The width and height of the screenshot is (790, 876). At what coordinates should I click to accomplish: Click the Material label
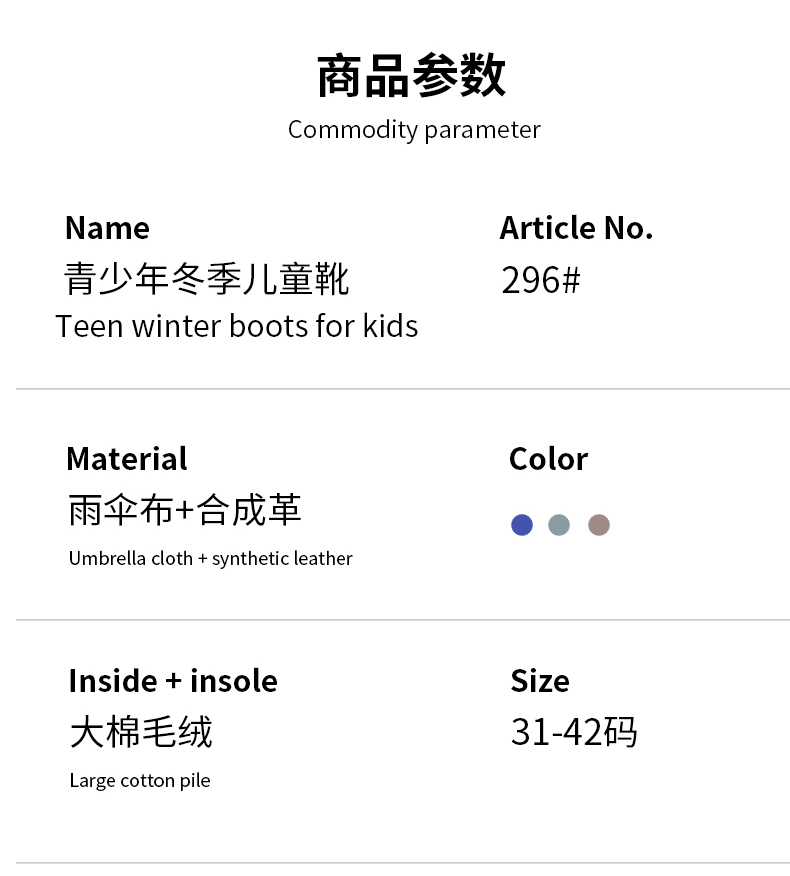[x=127, y=459]
